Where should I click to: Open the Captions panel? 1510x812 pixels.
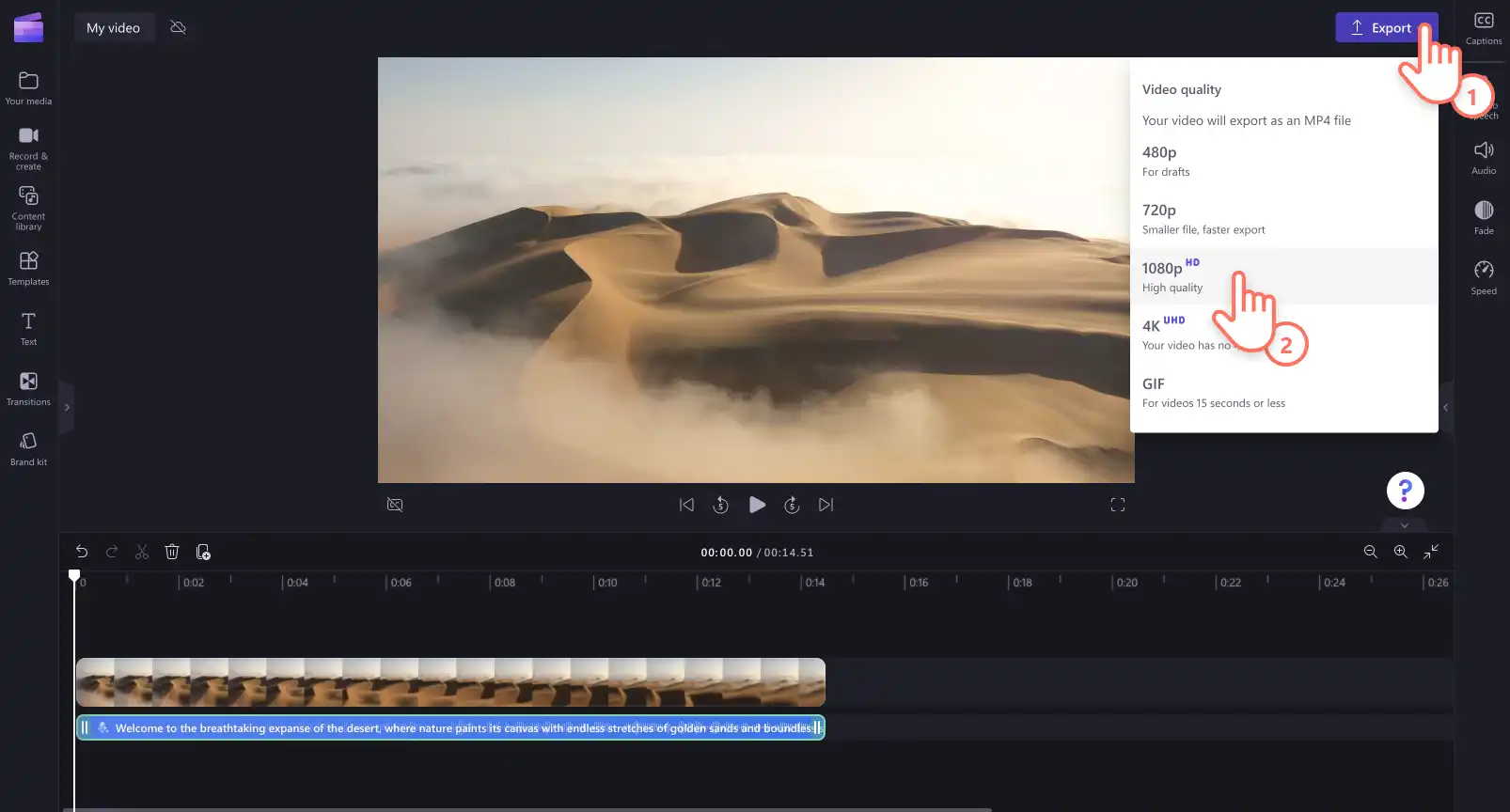coord(1483,28)
